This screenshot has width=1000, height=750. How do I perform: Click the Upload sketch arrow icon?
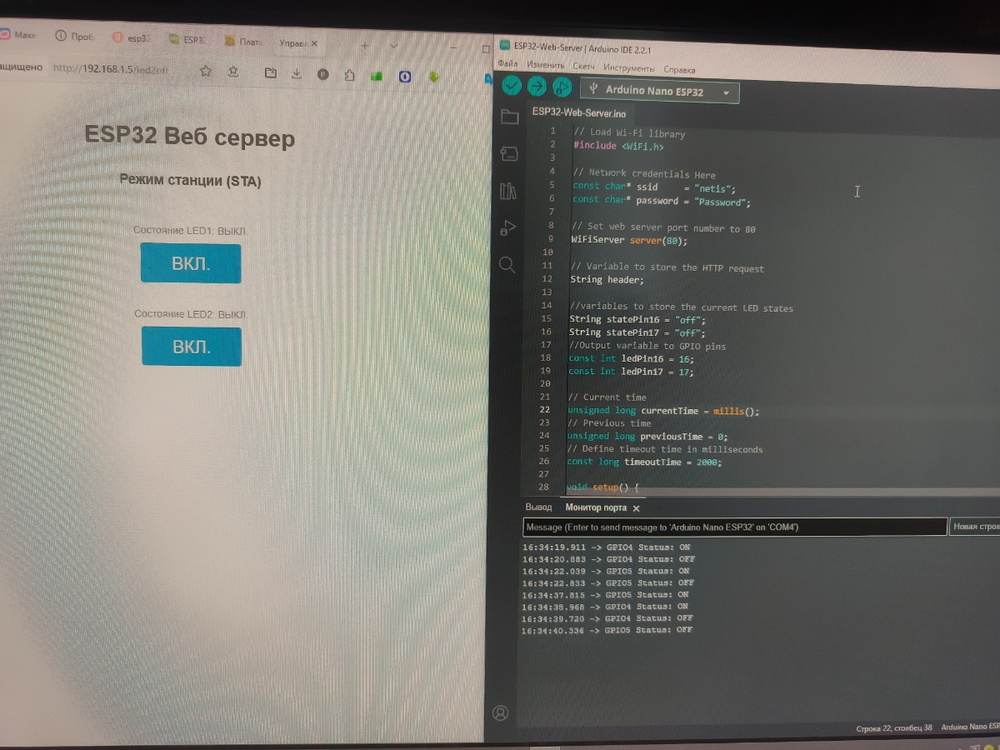pos(536,86)
